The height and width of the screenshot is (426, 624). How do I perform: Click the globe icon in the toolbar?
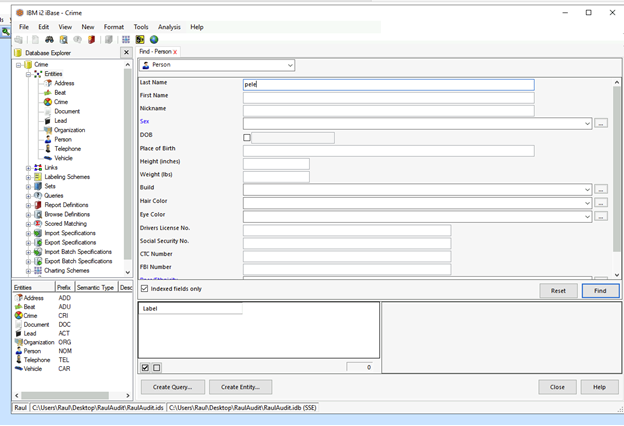(155, 40)
